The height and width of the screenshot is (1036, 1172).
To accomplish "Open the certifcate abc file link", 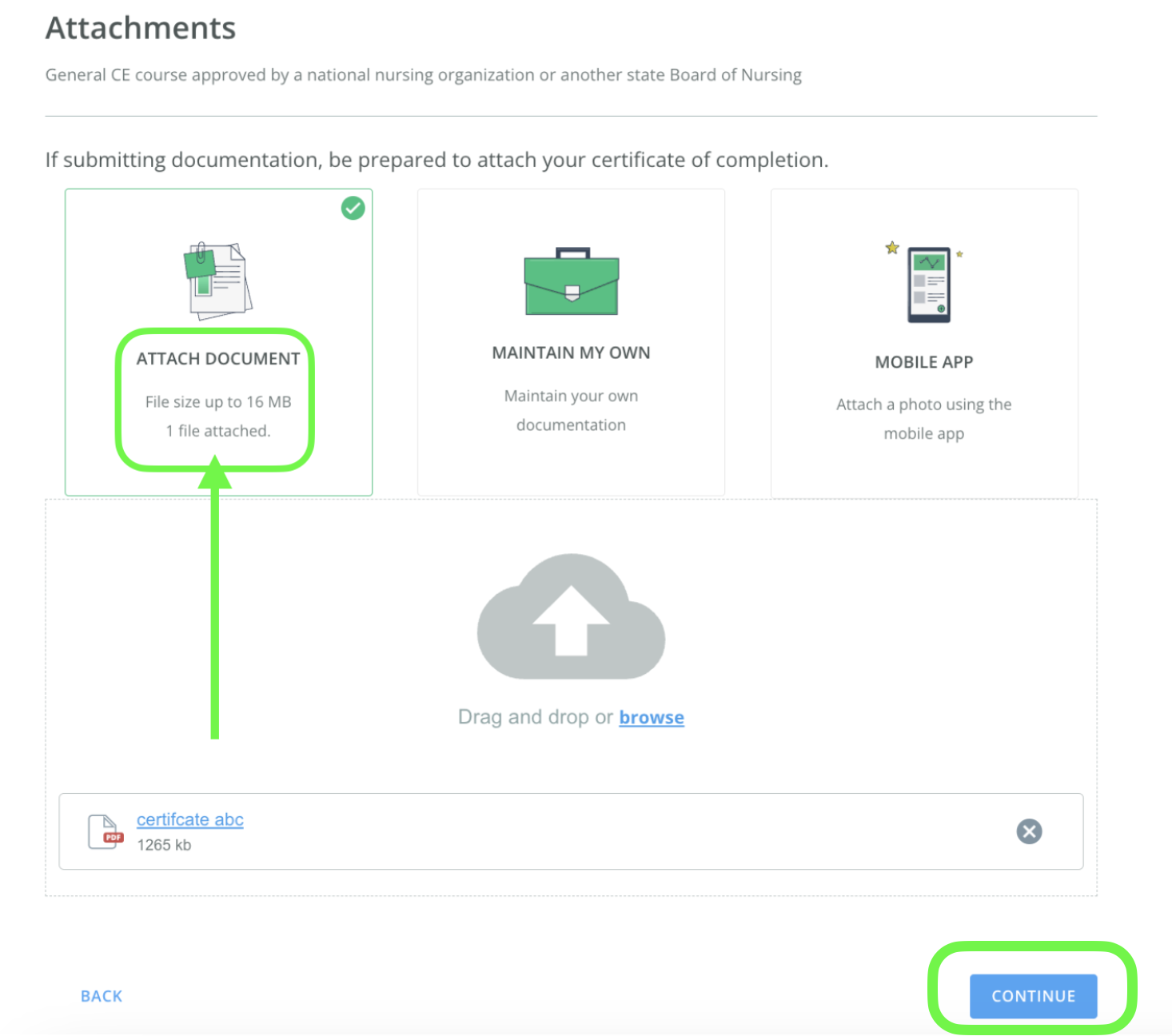I will coord(189,819).
